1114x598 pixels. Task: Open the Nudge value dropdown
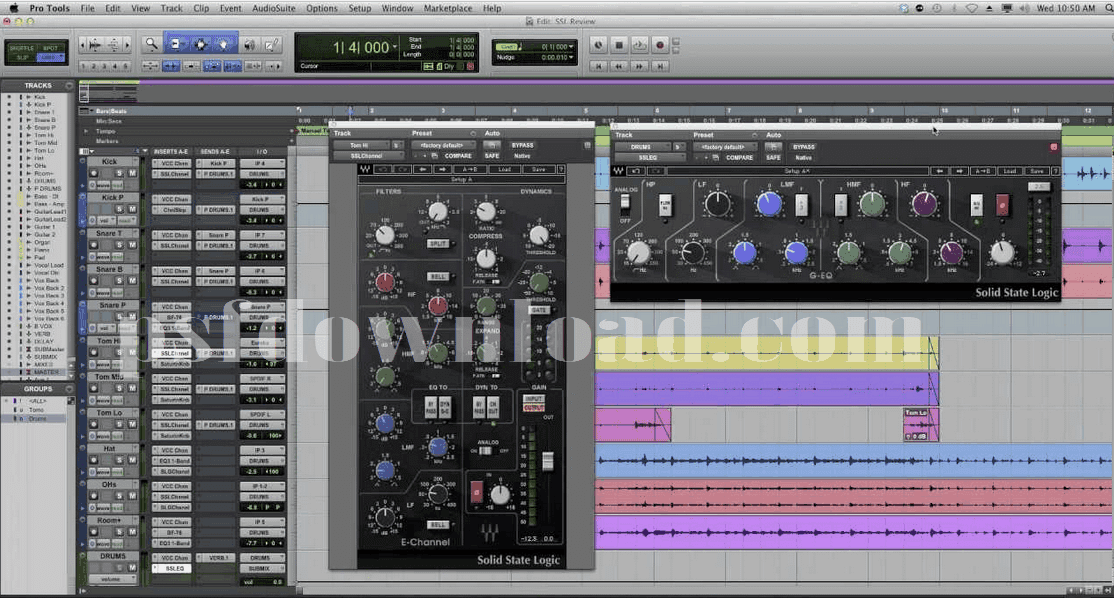pyautogui.click(x=572, y=57)
